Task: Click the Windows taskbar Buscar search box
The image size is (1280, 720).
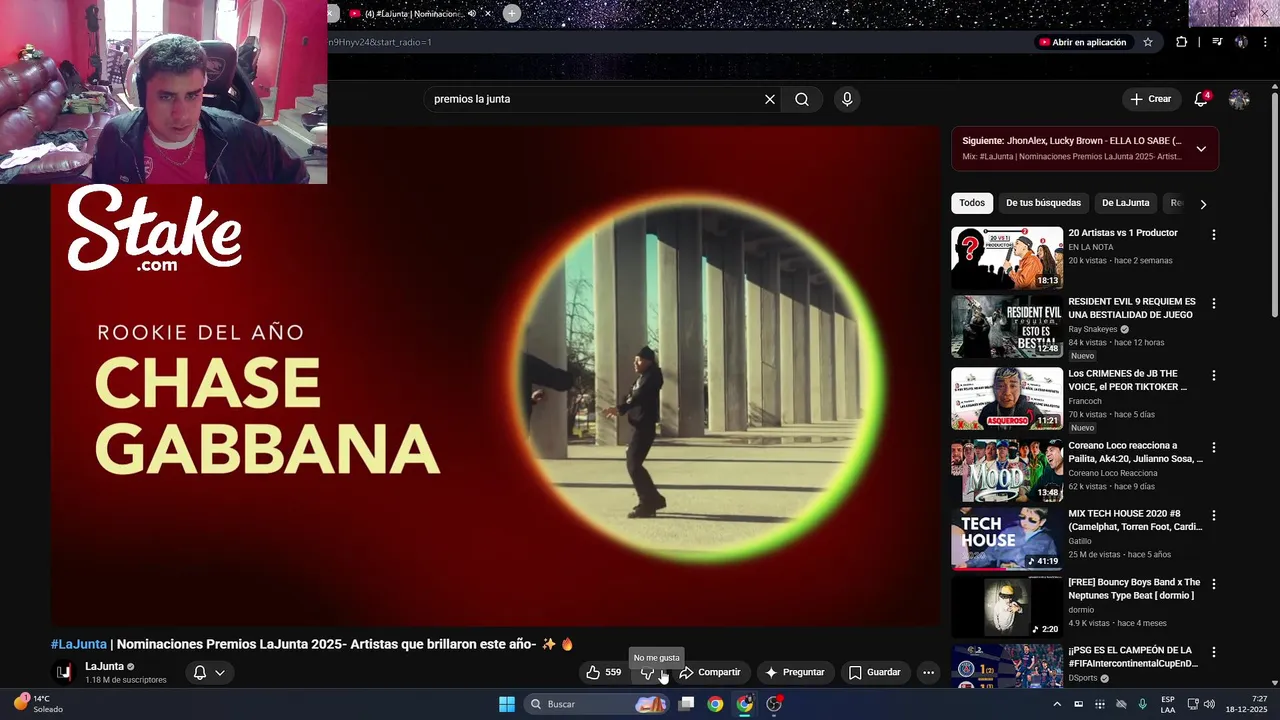Action: coord(597,704)
